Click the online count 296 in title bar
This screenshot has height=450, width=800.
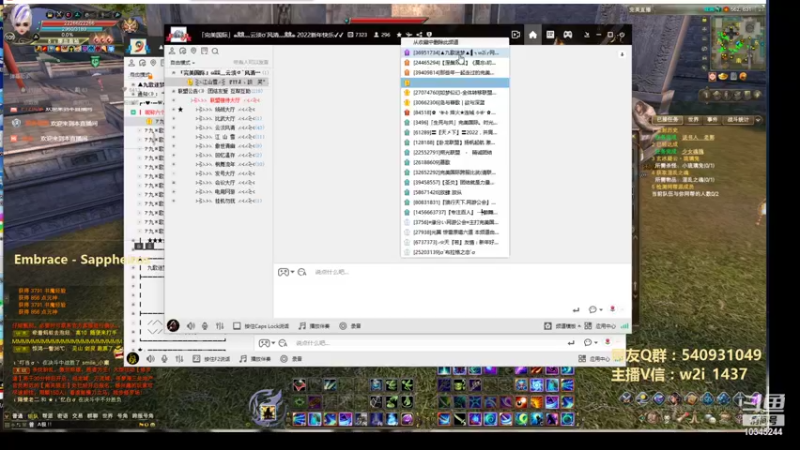[382, 35]
